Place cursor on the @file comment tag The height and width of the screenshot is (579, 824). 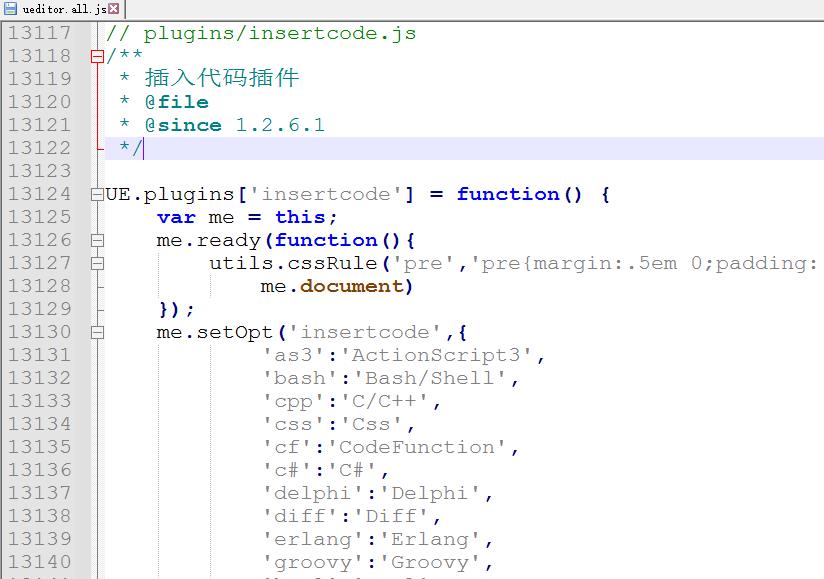point(176,102)
